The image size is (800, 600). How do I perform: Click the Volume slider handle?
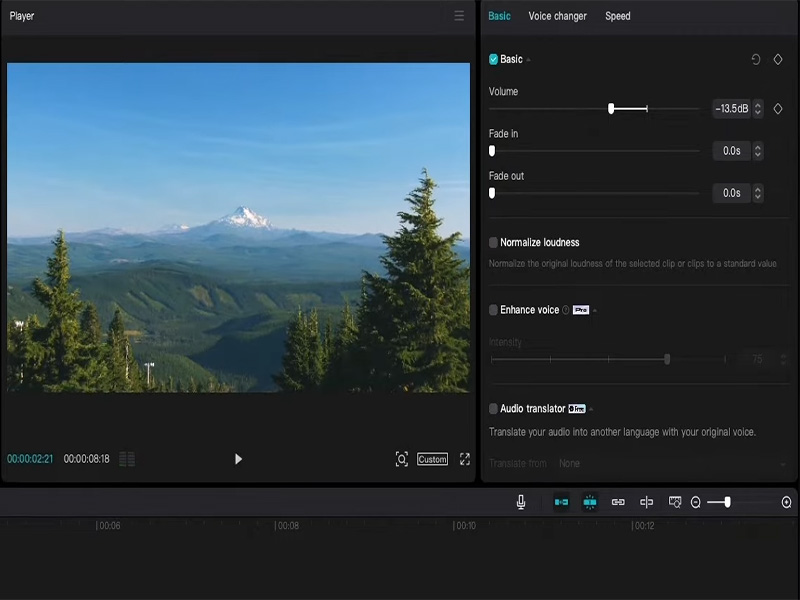click(x=612, y=108)
